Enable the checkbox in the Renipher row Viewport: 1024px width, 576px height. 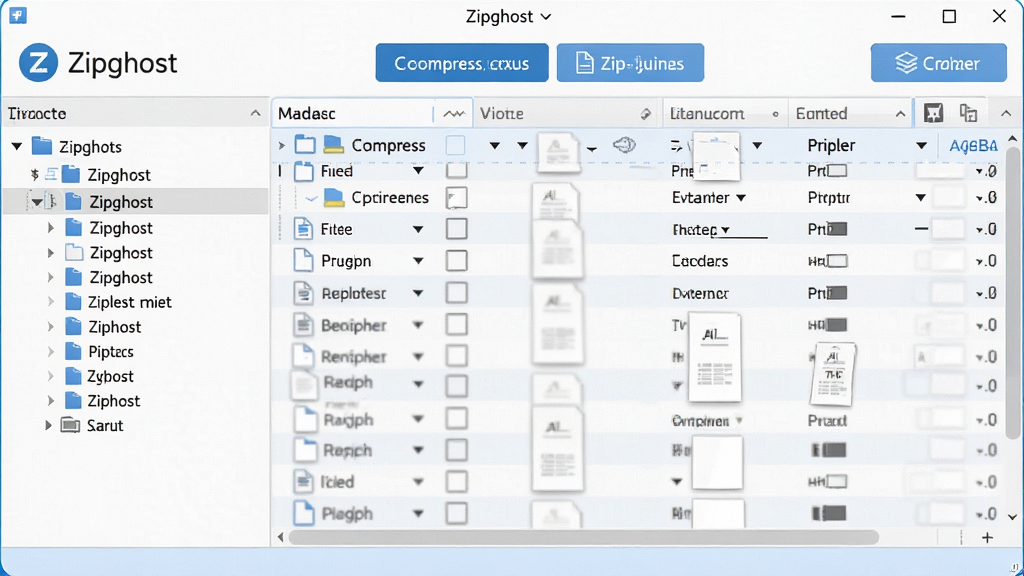(x=456, y=356)
